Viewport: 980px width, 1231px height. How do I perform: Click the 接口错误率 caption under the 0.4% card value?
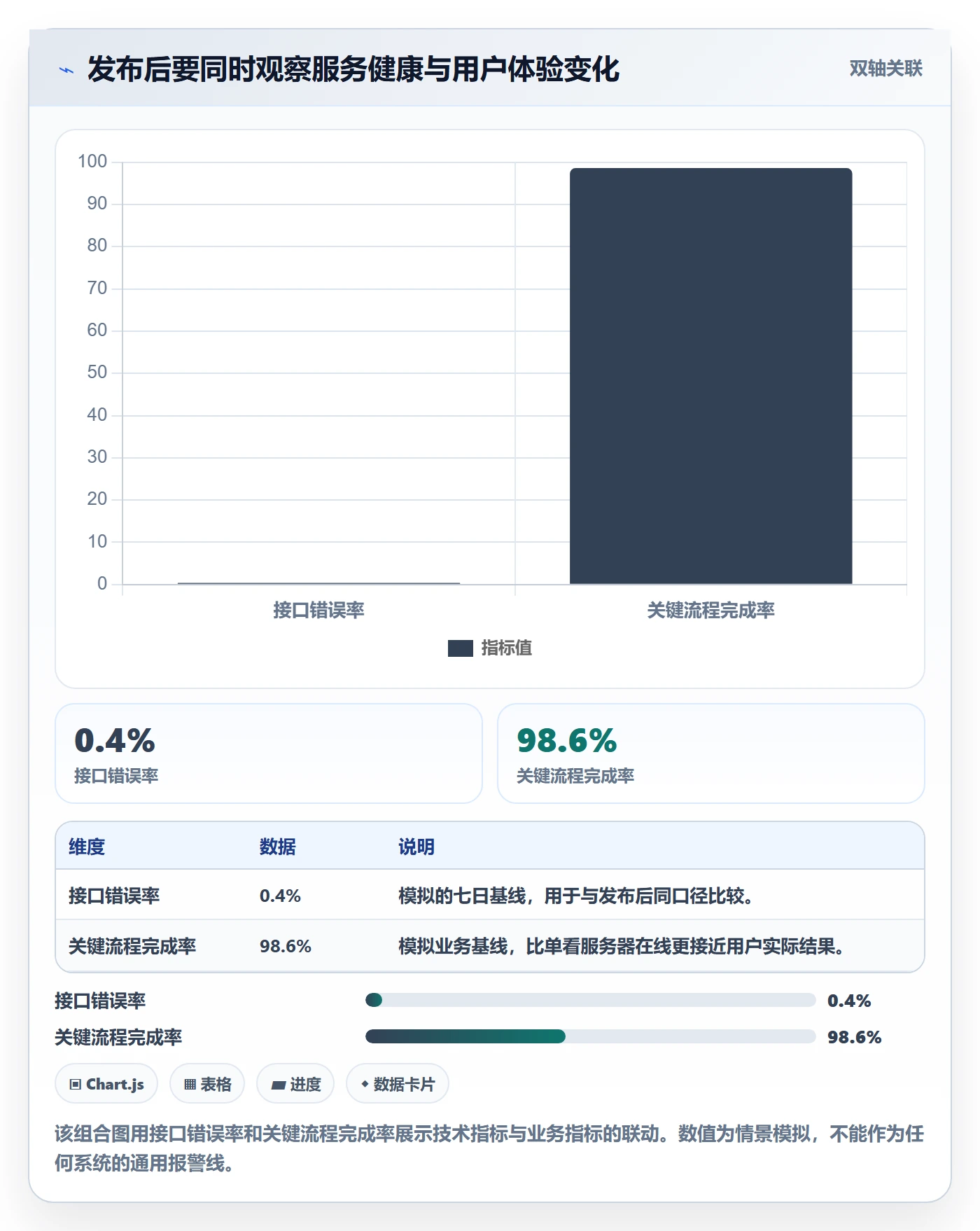[116, 776]
